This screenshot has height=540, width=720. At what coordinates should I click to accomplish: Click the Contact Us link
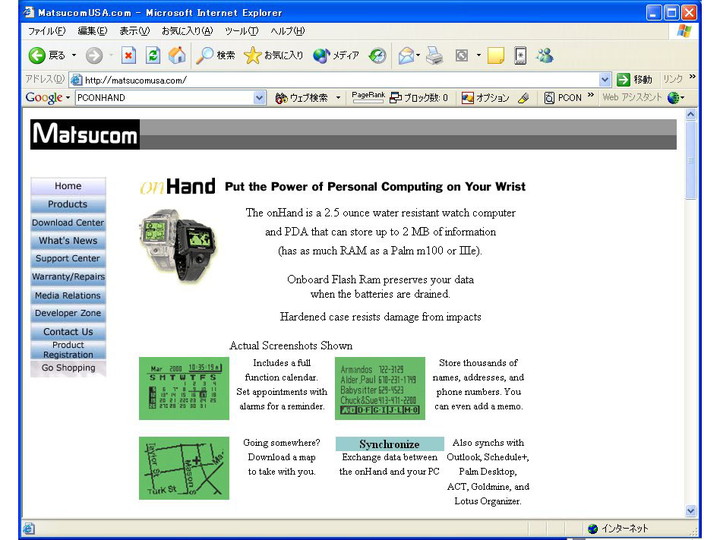[68, 331]
